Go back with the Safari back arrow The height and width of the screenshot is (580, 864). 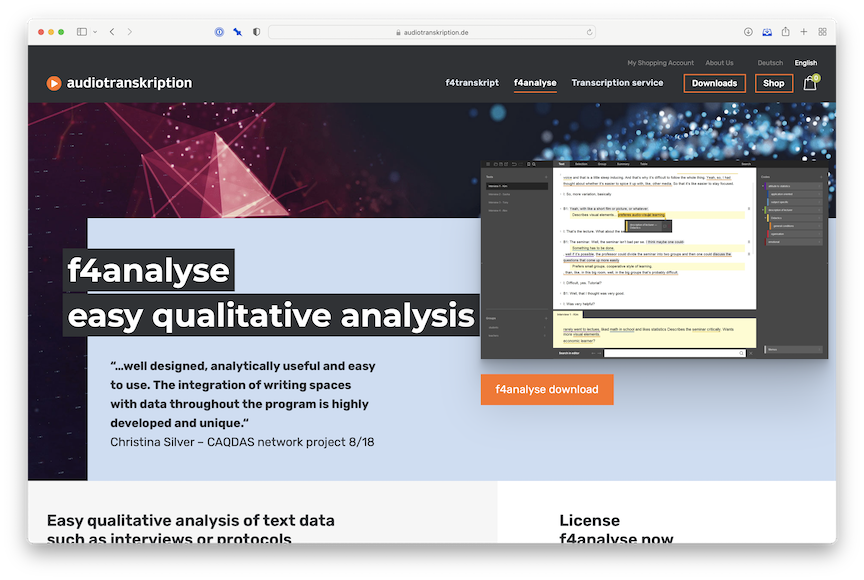[x=112, y=32]
